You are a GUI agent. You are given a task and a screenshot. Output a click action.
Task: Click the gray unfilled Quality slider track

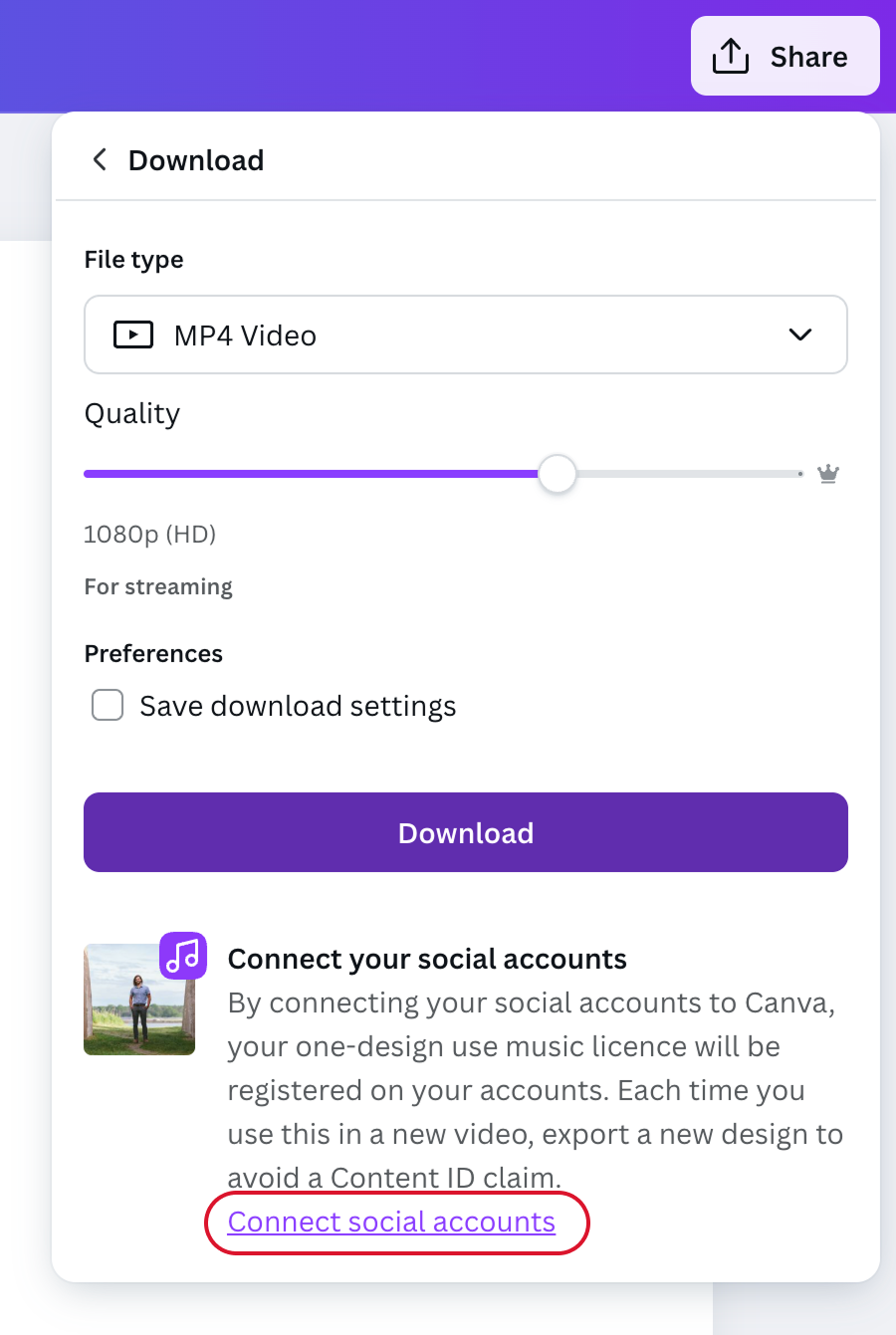coord(687,474)
